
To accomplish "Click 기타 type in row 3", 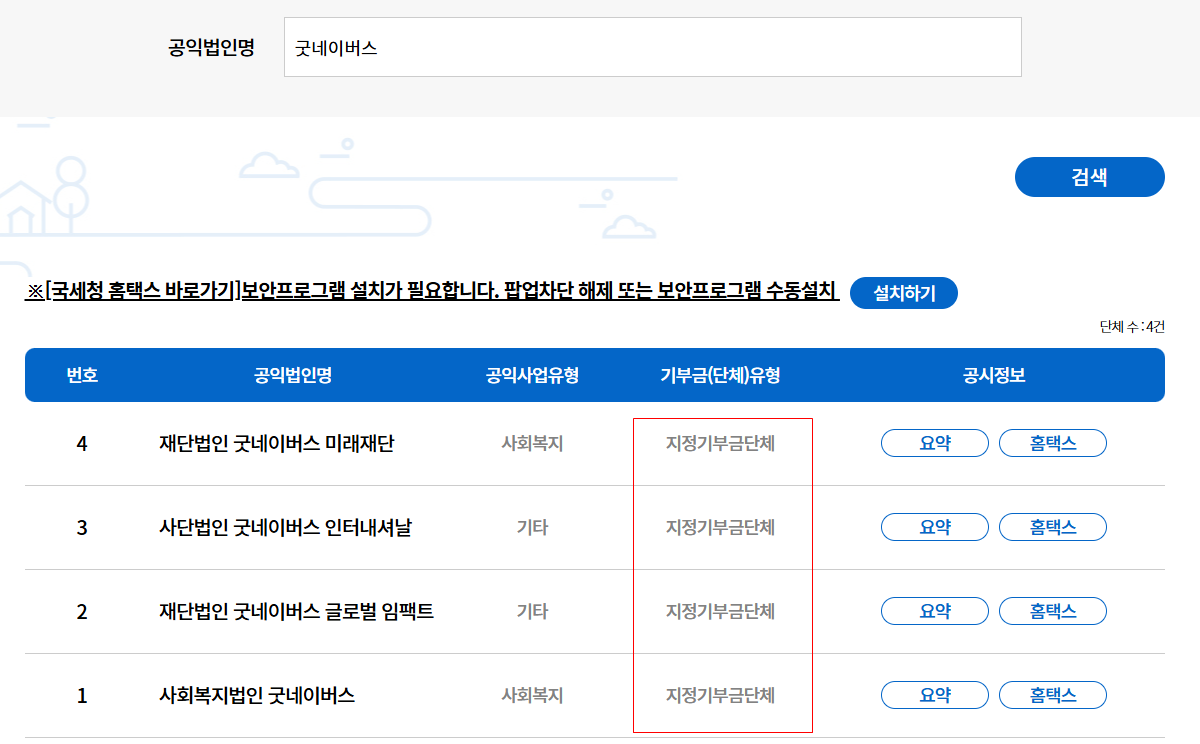I will [532, 527].
